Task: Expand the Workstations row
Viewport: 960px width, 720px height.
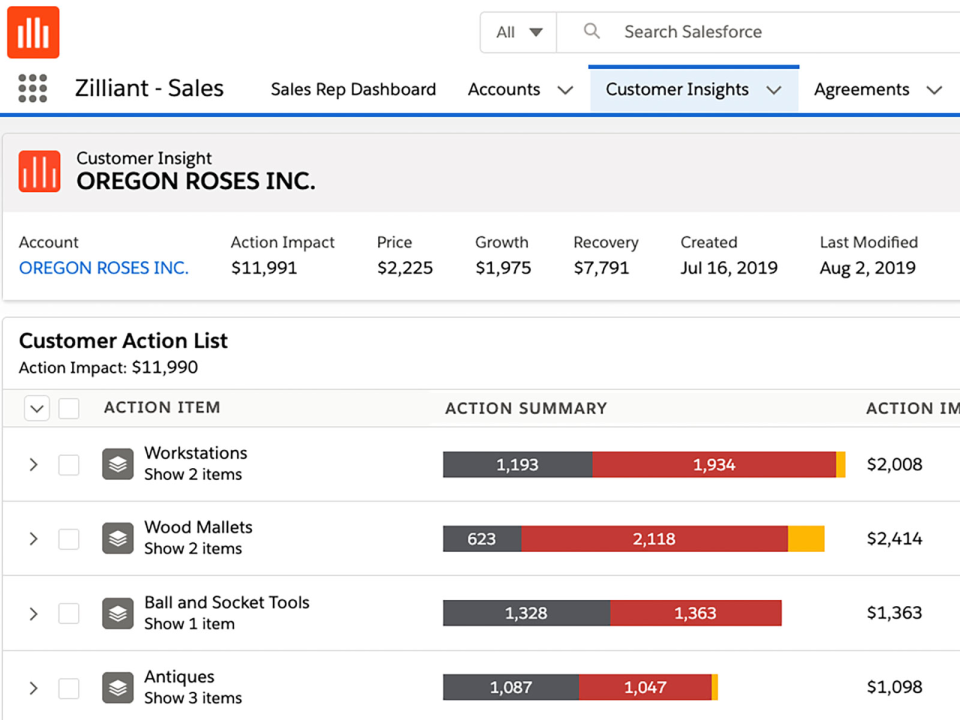Action: pos(33,464)
